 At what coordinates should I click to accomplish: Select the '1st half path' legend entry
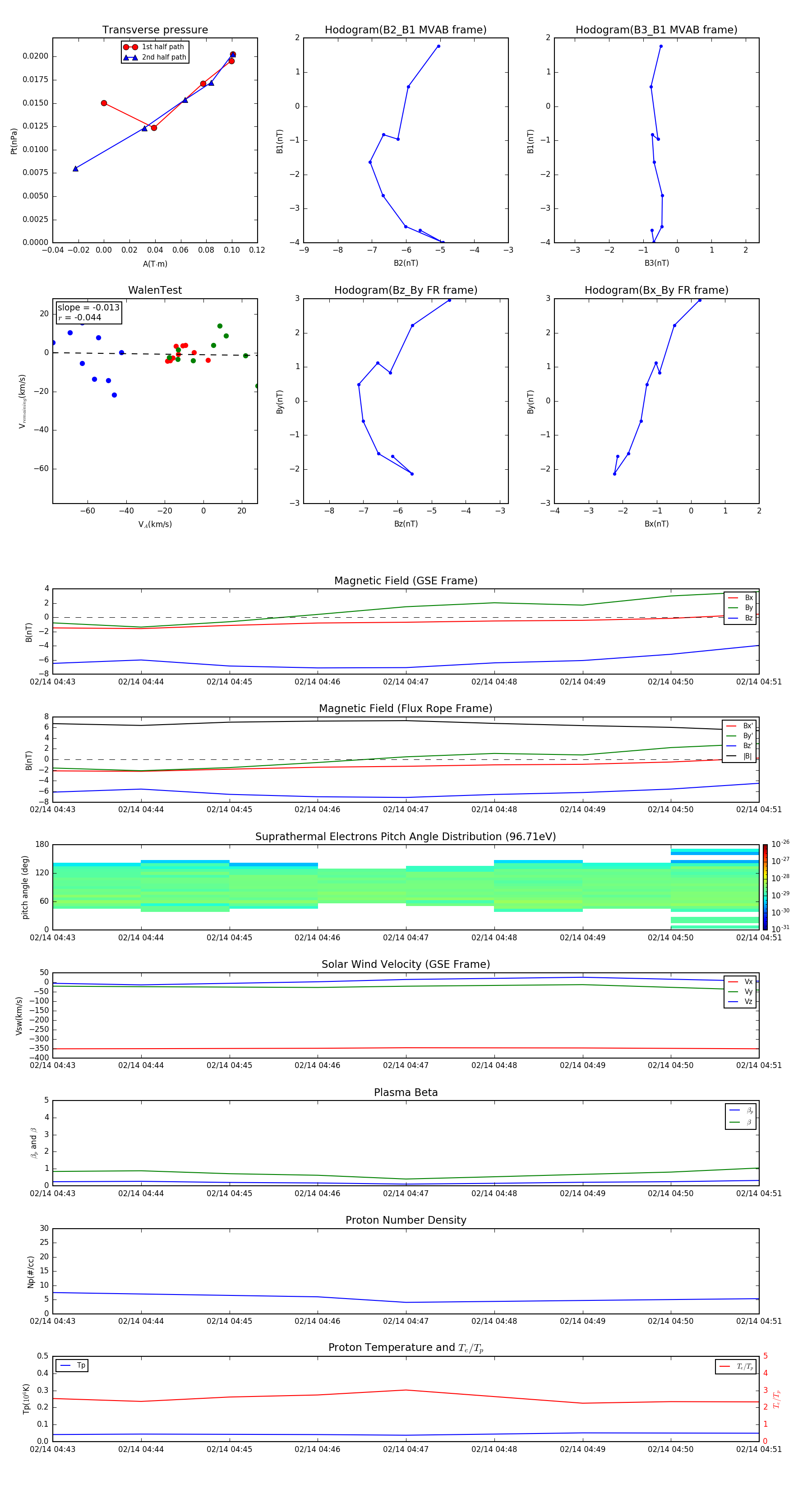(x=154, y=47)
